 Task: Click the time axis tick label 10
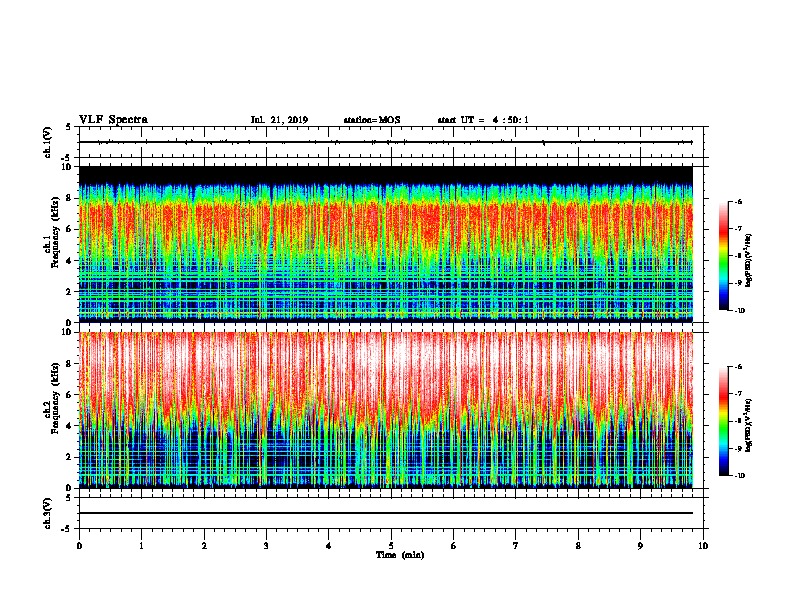click(x=703, y=546)
